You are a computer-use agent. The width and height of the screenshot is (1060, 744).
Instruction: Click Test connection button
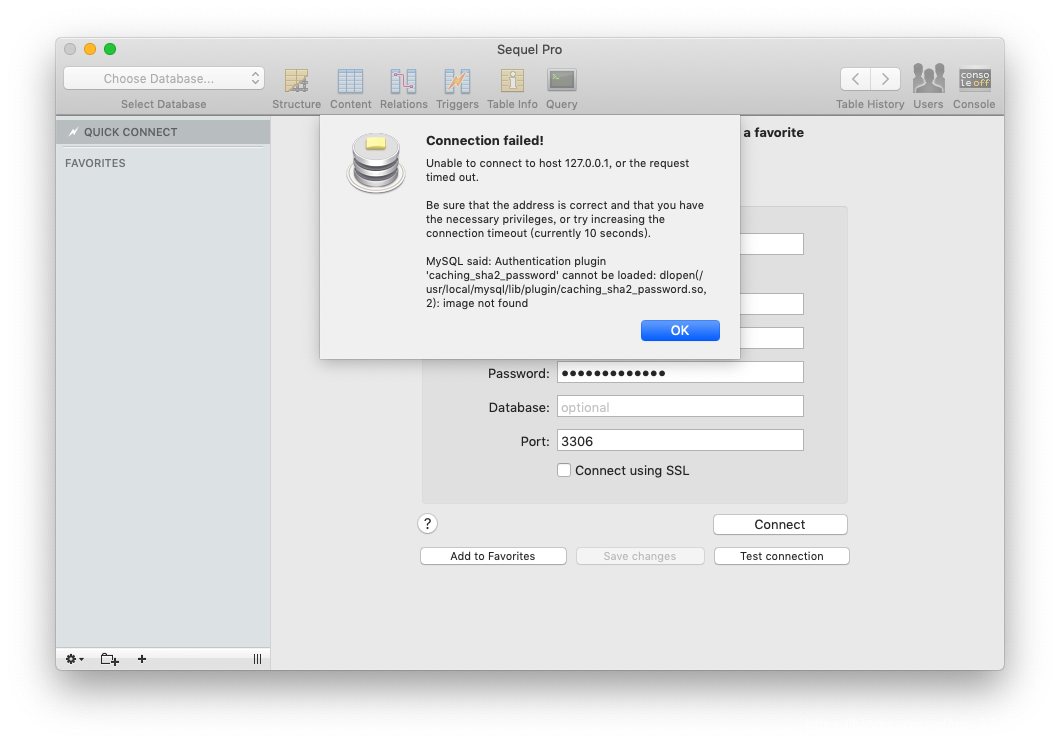(x=781, y=556)
